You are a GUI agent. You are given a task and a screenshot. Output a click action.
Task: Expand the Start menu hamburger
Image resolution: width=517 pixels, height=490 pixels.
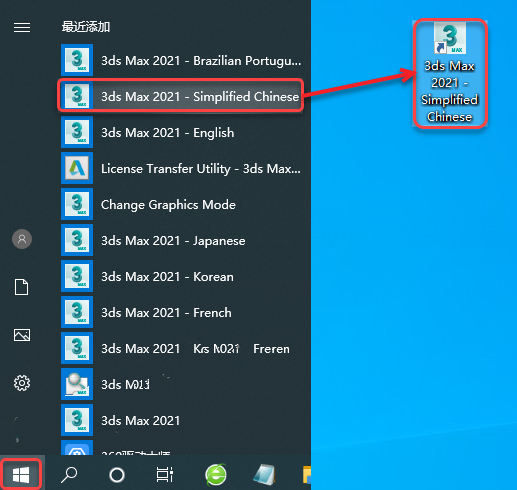(22, 27)
